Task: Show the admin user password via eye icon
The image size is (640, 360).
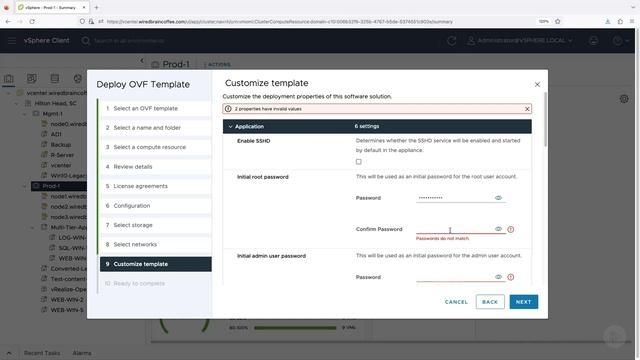Action: point(498,277)
